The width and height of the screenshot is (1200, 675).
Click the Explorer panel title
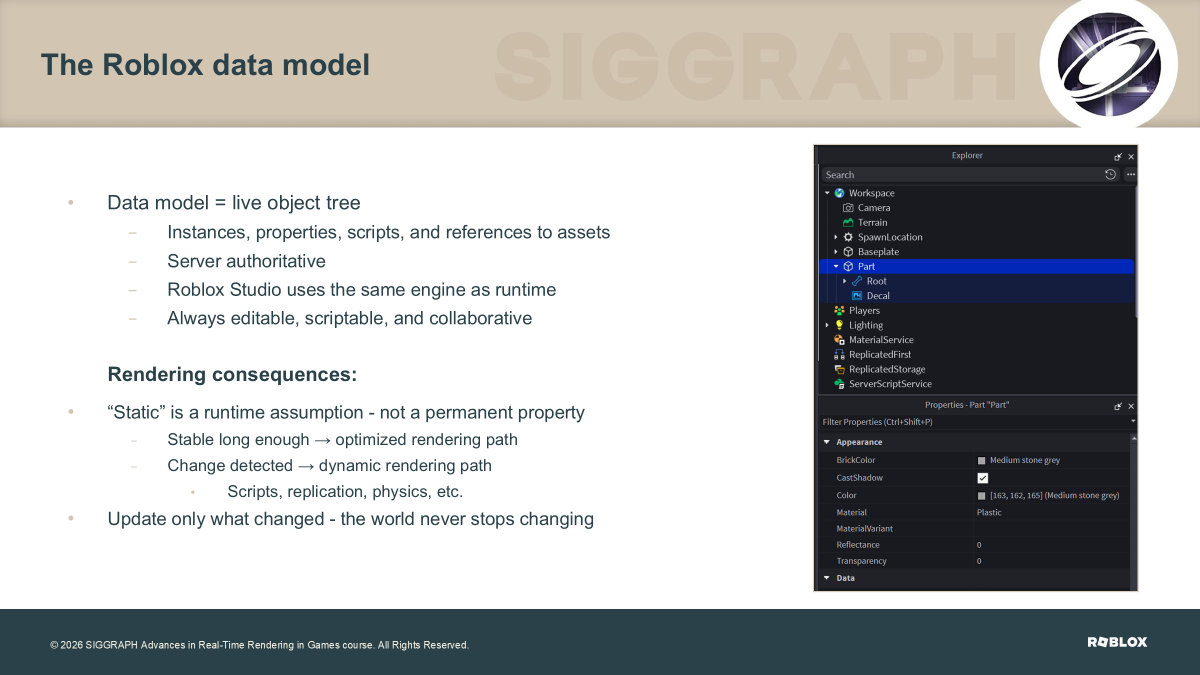click(x=967, y=156)
